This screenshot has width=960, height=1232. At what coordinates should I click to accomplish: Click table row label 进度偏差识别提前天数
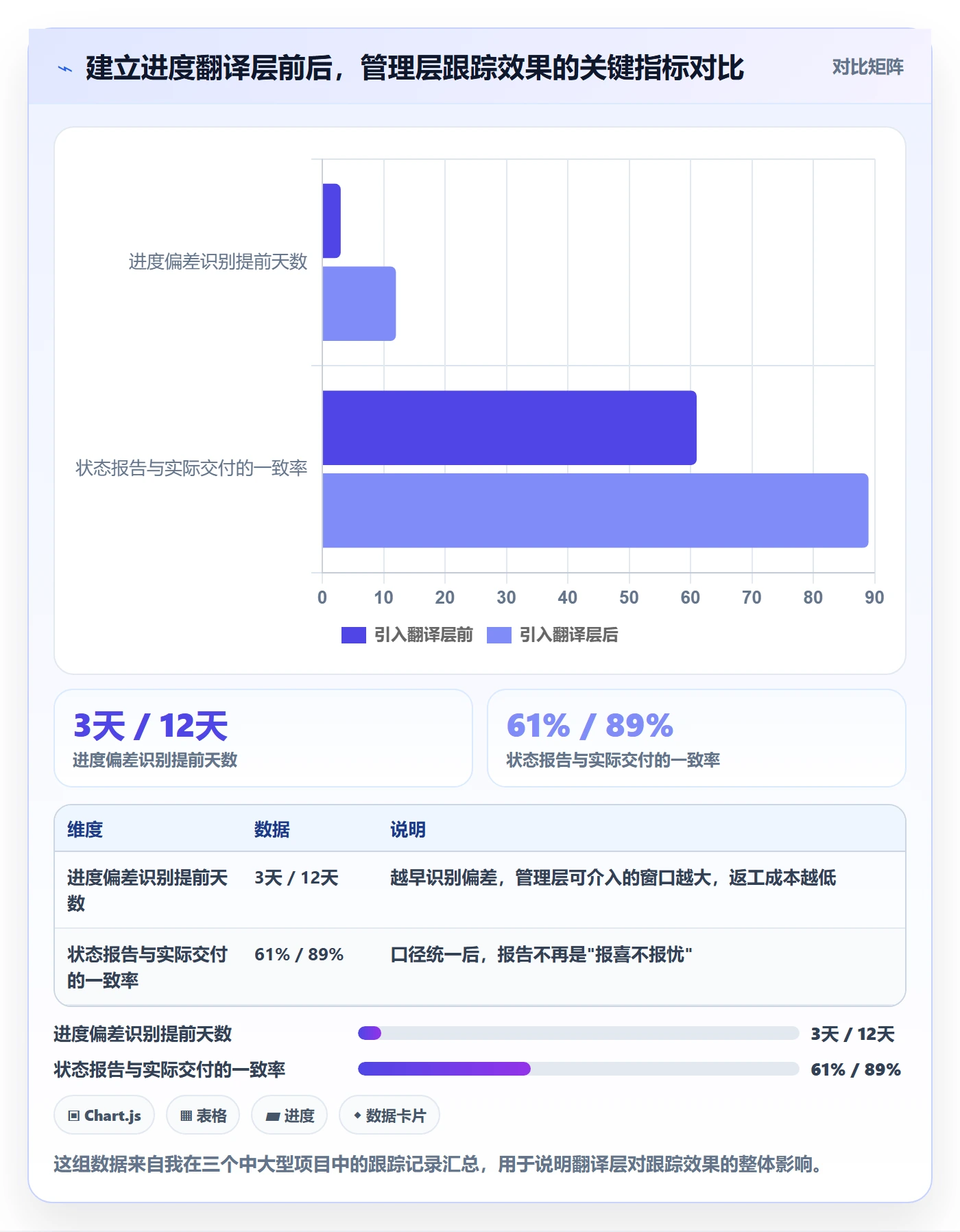tap(147, 890)
